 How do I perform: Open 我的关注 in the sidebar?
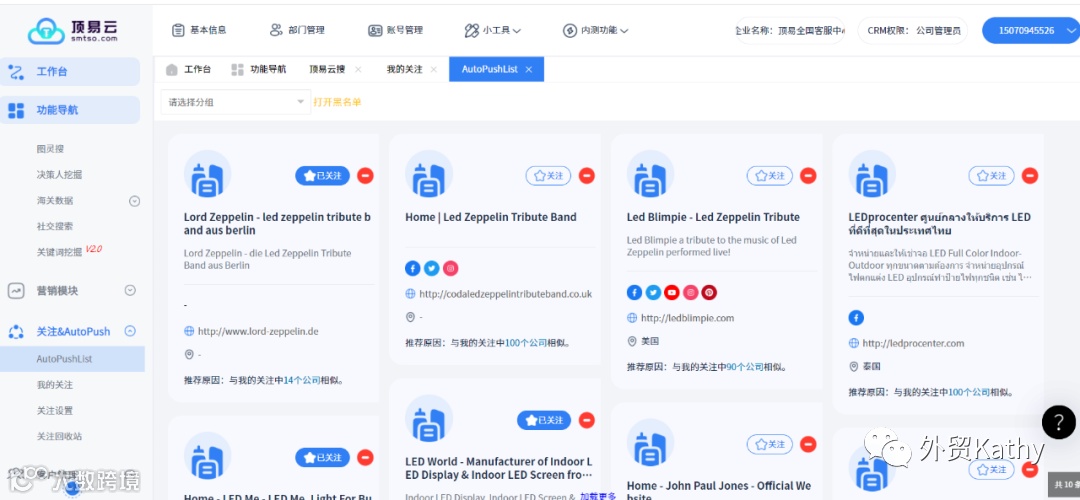tap(54, 385)
